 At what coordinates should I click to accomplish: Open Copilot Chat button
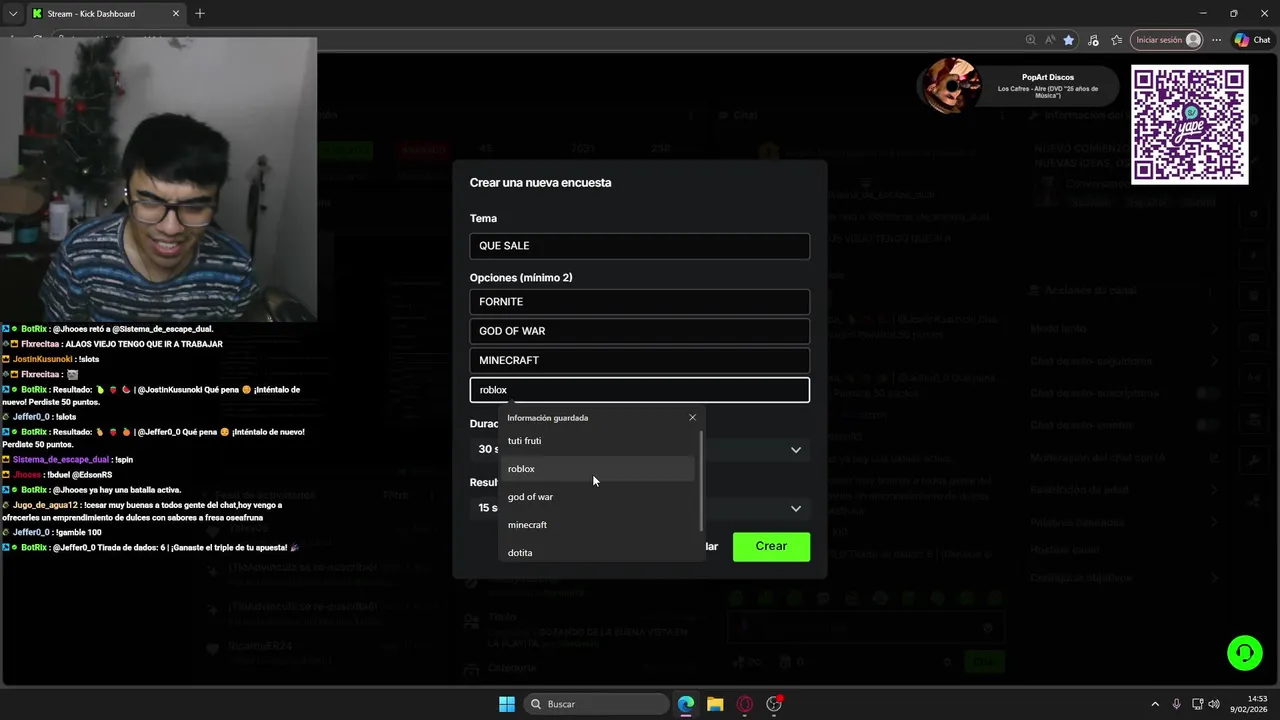pyautogui.click(x=1252, y=40)
